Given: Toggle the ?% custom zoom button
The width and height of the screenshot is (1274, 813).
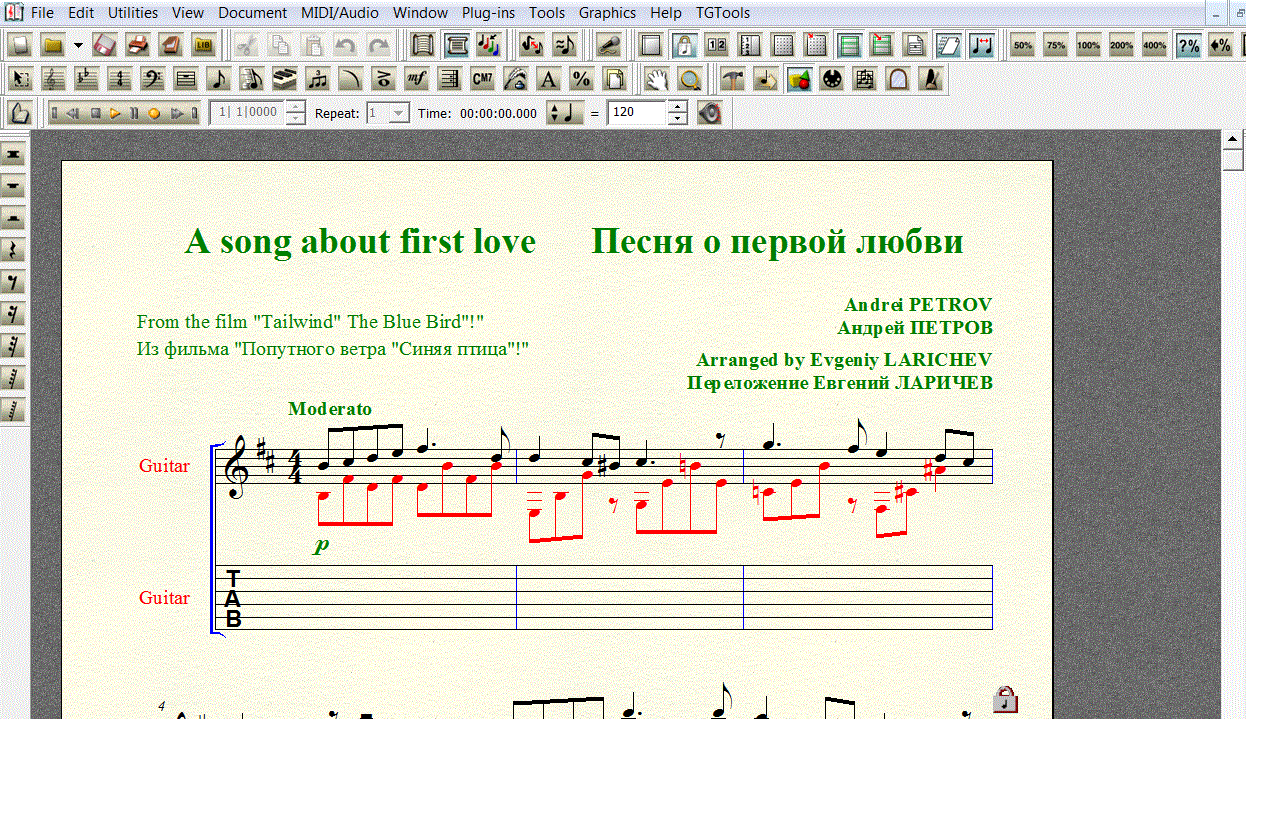Looking at the screenshot, I should (x=1188, y=45).
